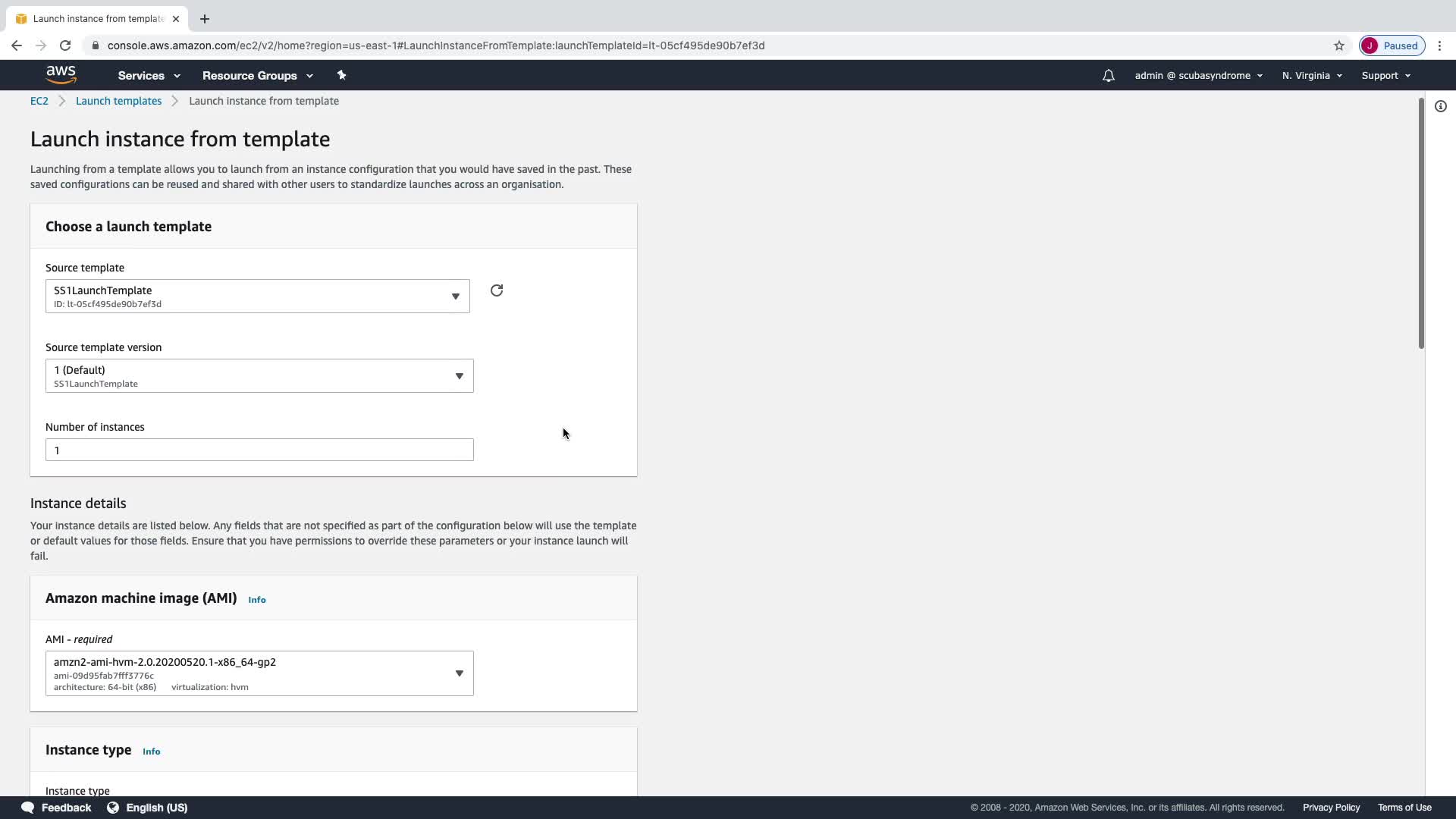Open the notifications bell icon
Screen dimensions: 1456x819
pyautogui.click(x=1108, y=76)
